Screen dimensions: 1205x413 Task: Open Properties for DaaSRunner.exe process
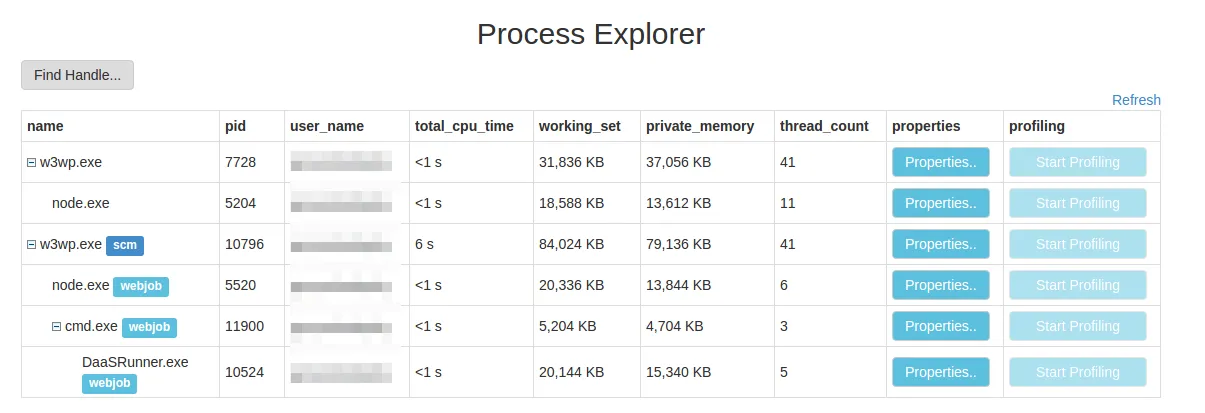940,372
